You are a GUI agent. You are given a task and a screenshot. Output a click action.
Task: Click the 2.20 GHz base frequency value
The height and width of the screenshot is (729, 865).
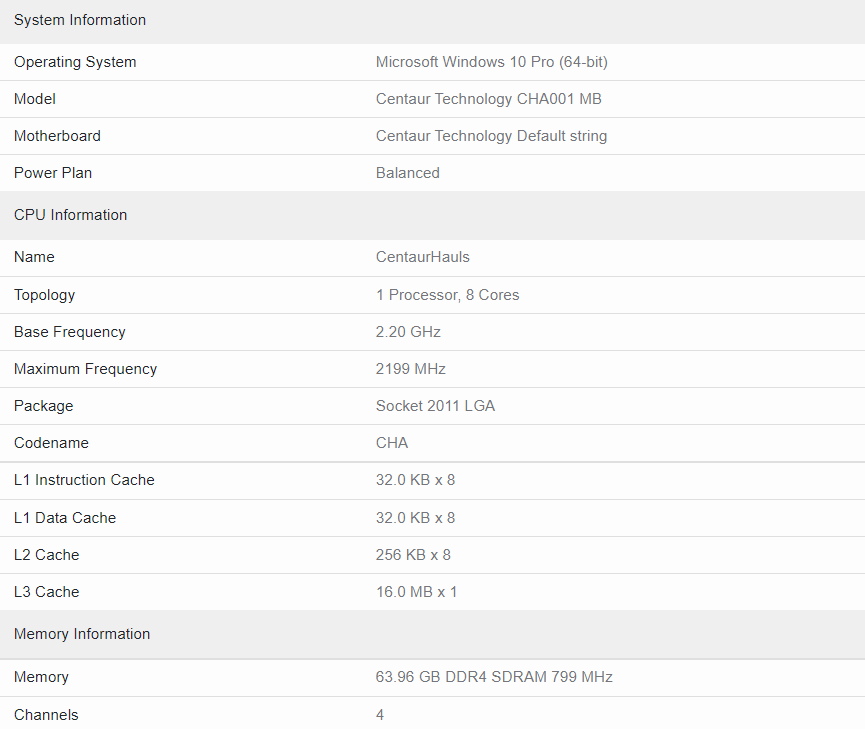click(408, 332)
